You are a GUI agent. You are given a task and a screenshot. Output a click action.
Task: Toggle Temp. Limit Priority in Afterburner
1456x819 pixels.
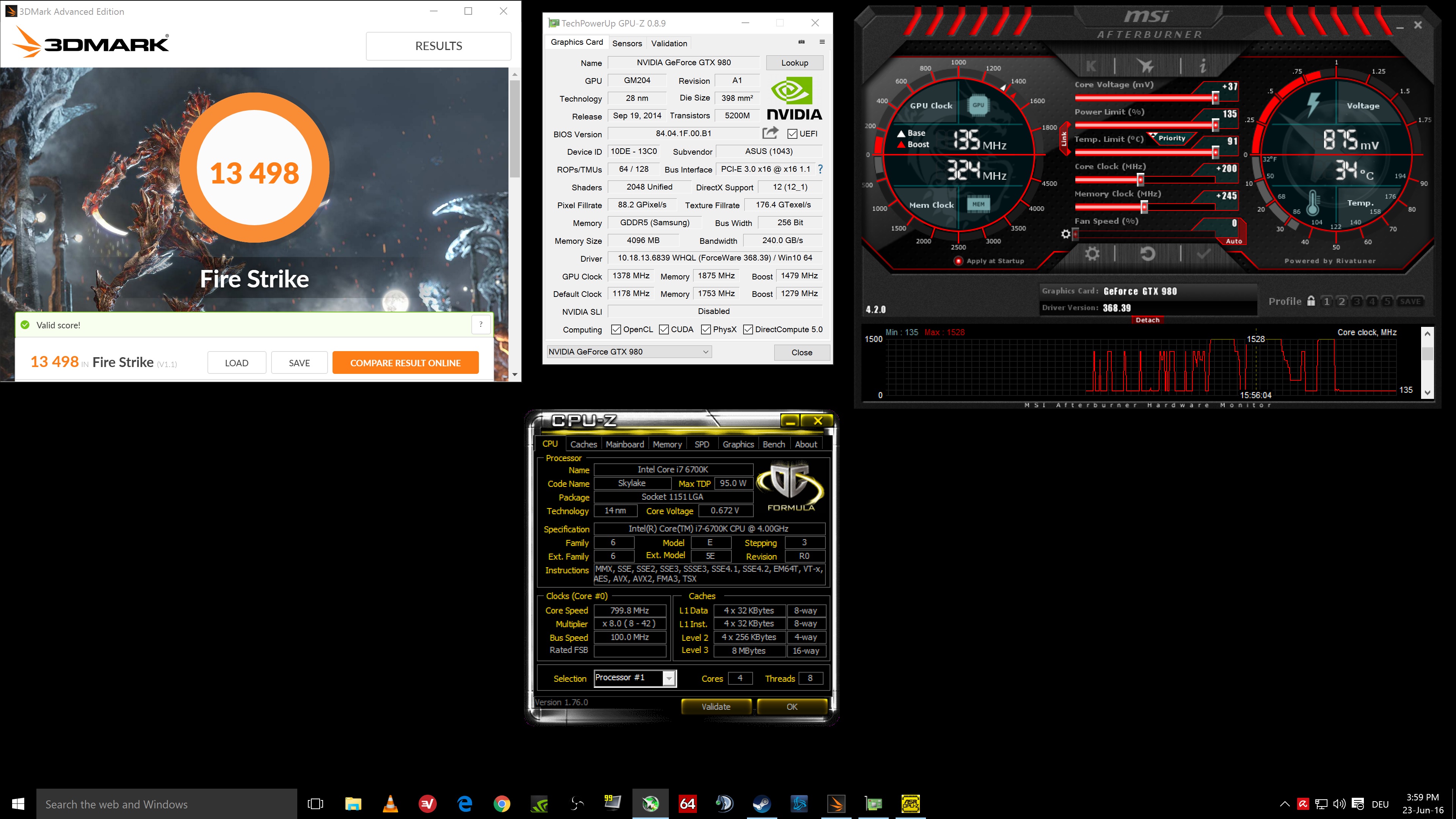1172,138
